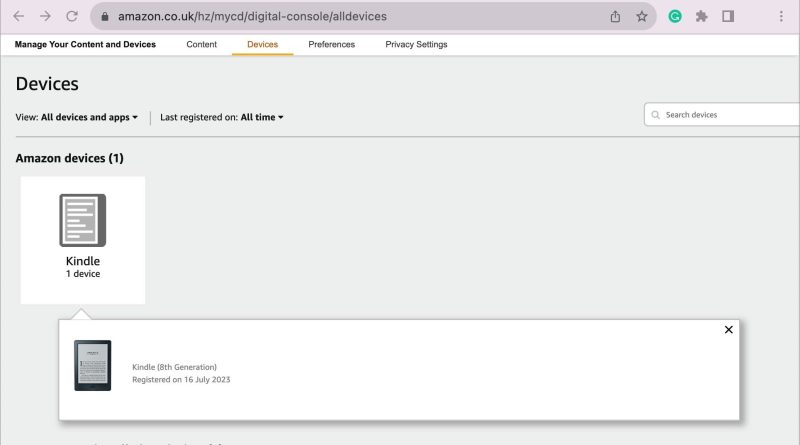Image resolution: width=800 pixels, height=445 pixels.
Task: Open the Chrome three-dot menu
Action: [781, 16]
